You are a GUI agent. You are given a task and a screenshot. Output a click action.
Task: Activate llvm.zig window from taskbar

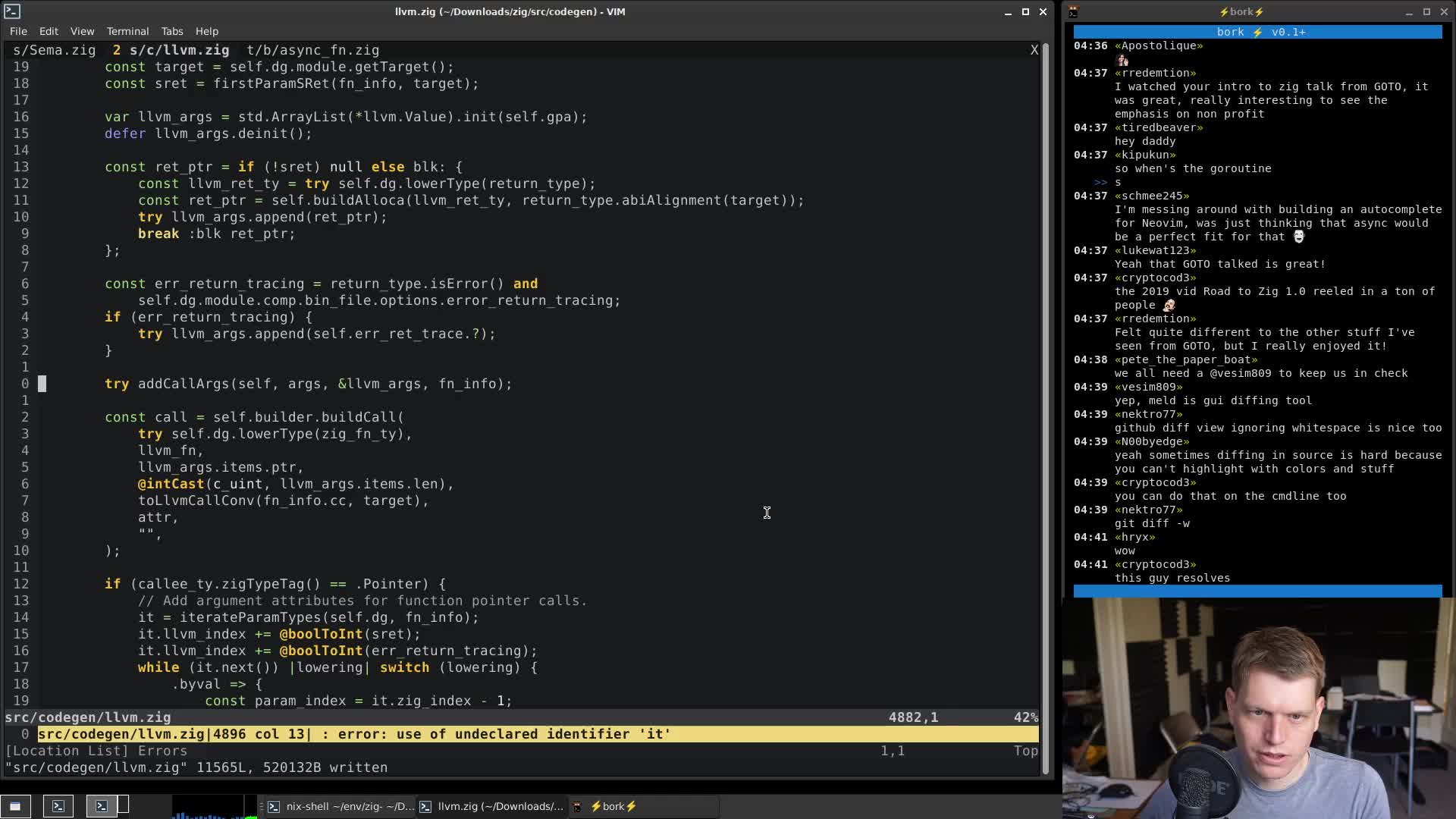coord(491,806)
